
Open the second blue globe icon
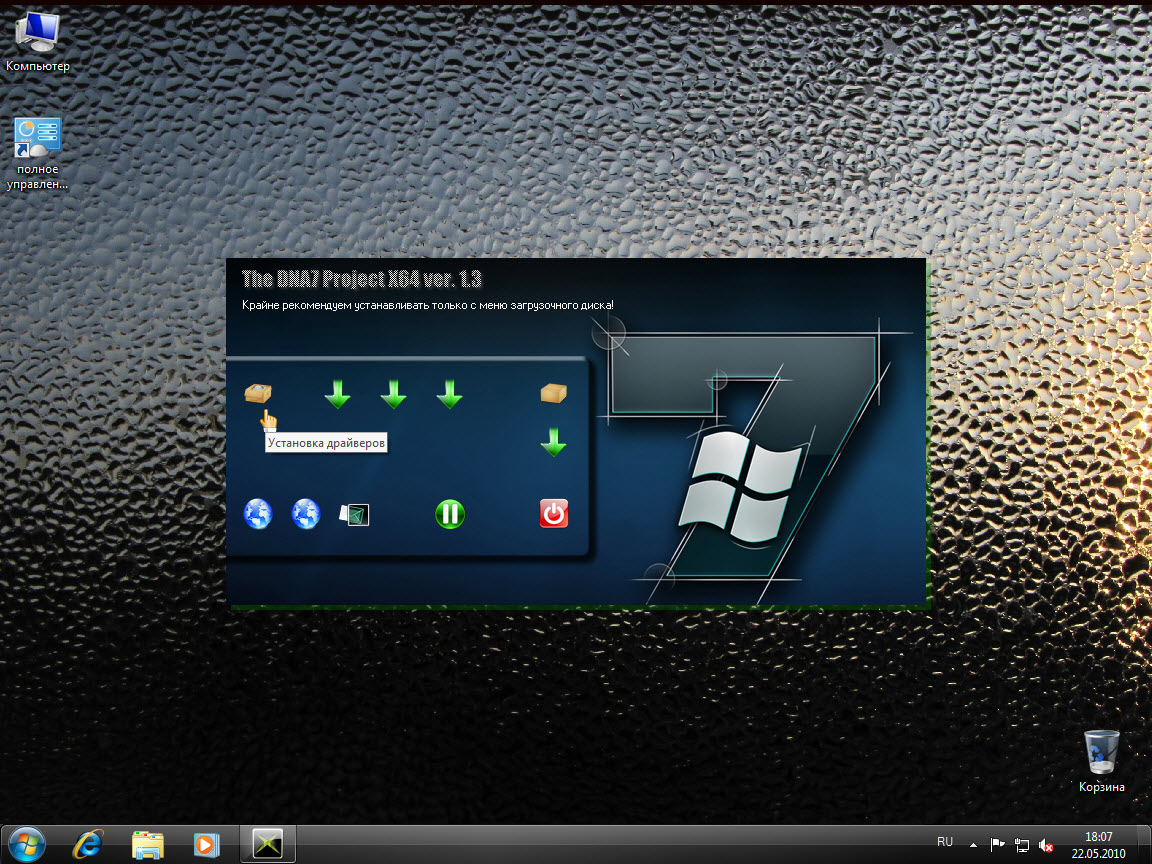[305, 514]
